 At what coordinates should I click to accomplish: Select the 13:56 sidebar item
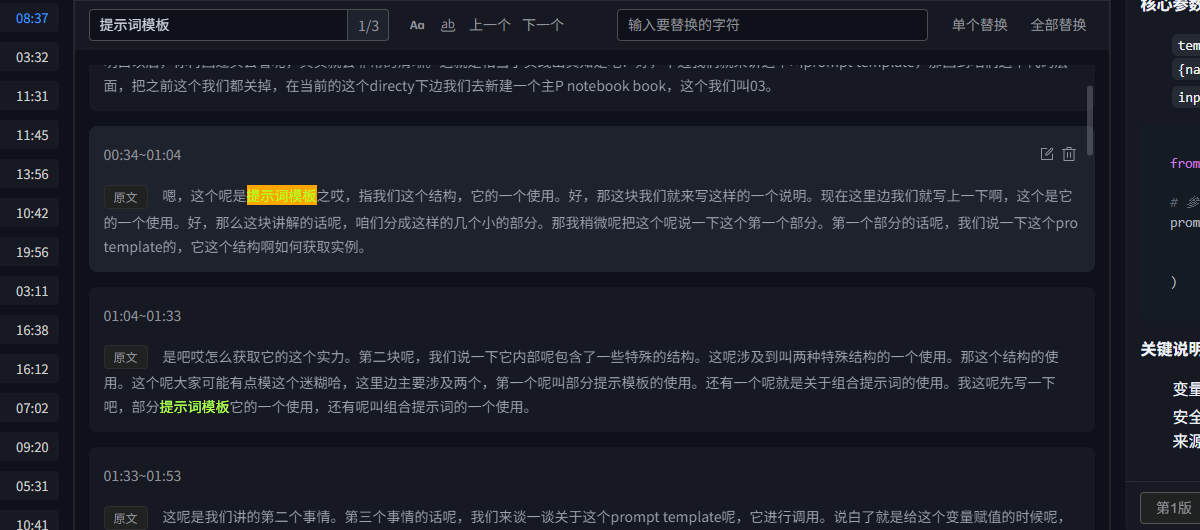32,174
